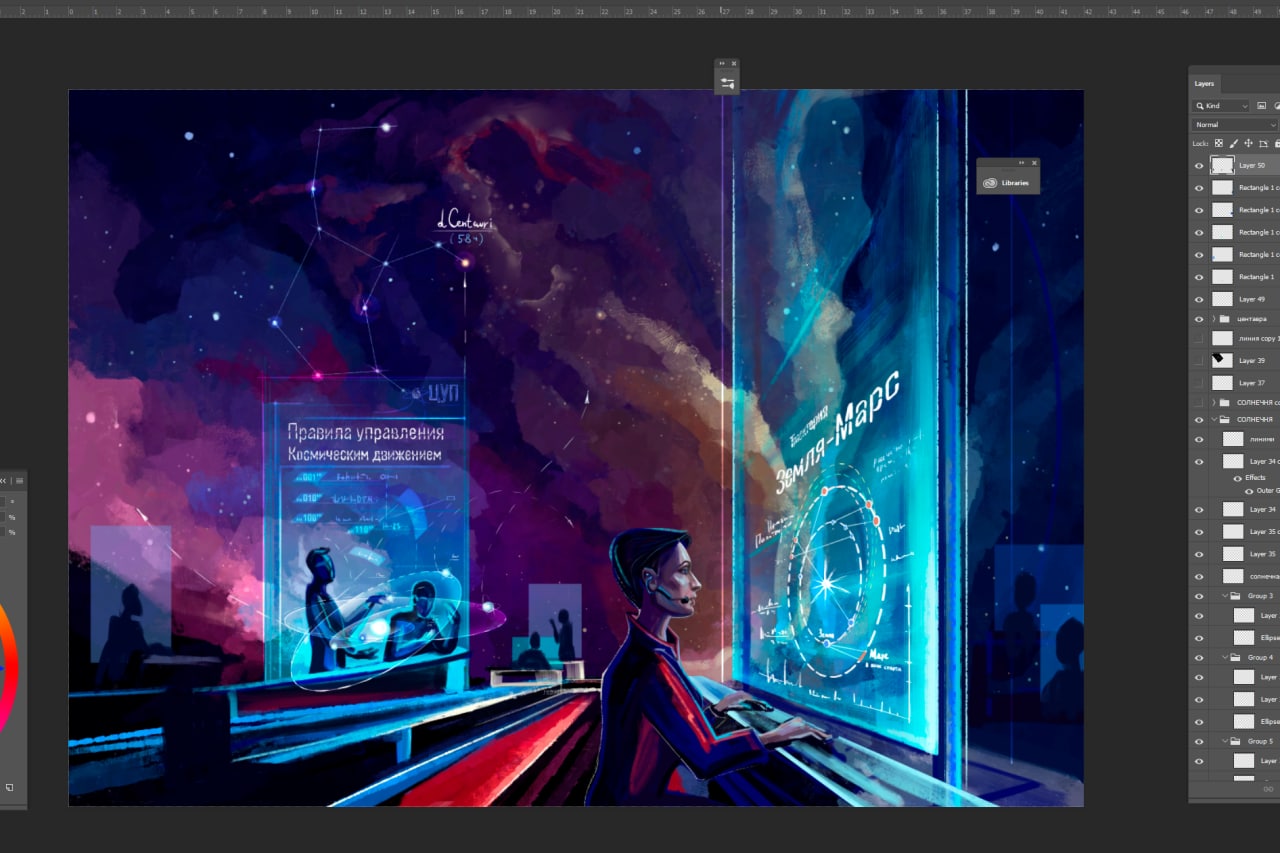The image size is (1280, 853).
Task: Toggle visibility of Group 5
Action: tap(1199, 741)
